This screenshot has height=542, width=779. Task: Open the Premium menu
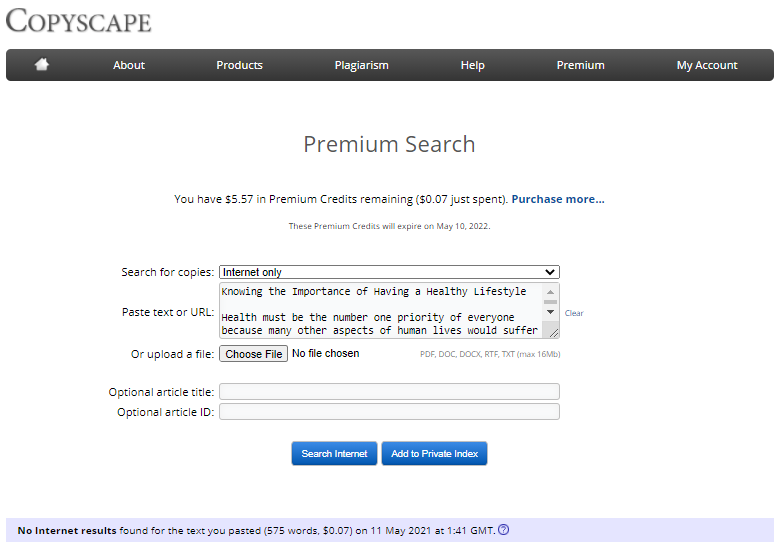[x=580, y=65]
